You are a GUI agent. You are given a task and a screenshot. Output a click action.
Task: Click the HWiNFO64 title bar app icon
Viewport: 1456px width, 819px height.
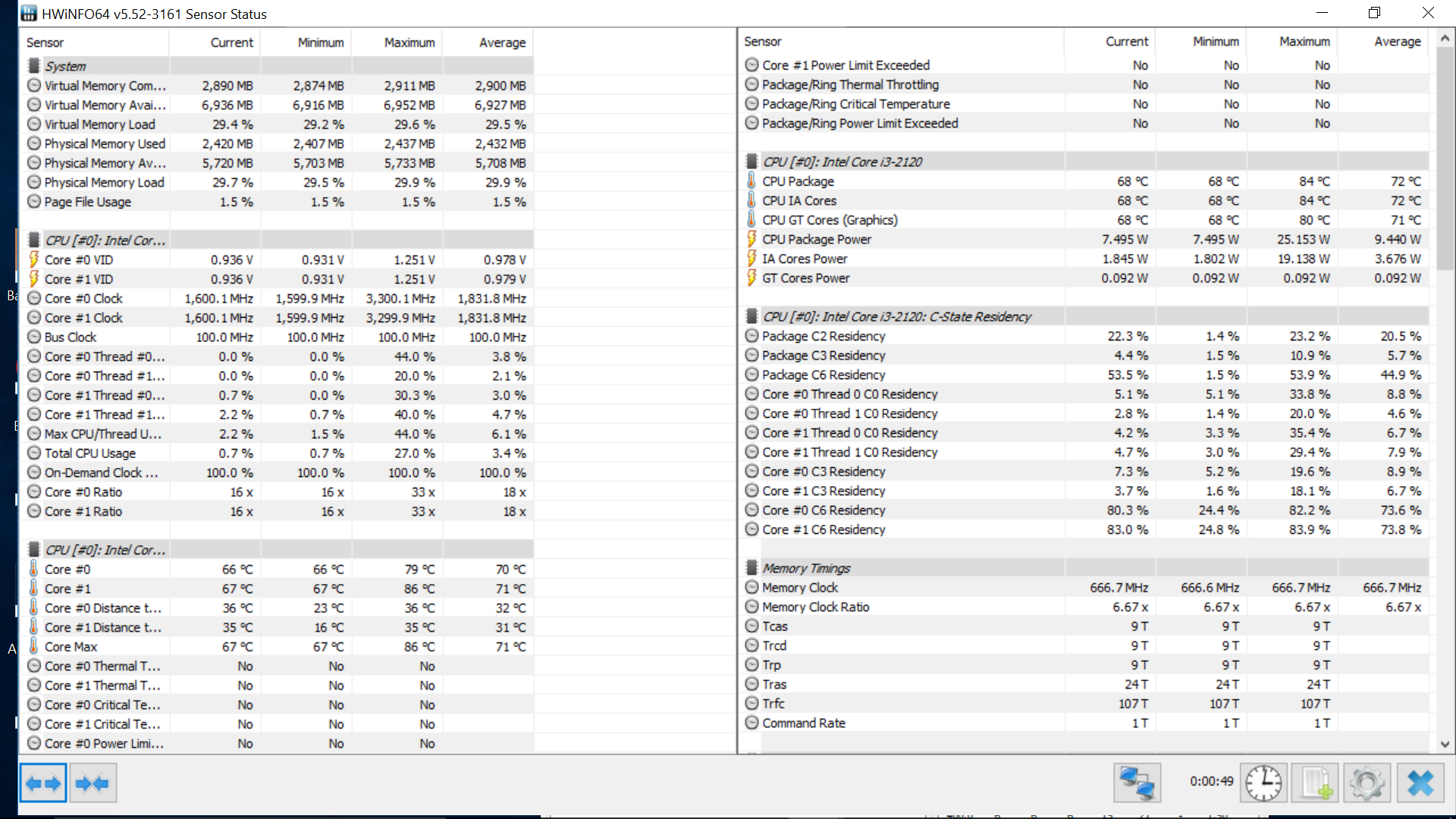pyautogui.click(x=28, y=13)
